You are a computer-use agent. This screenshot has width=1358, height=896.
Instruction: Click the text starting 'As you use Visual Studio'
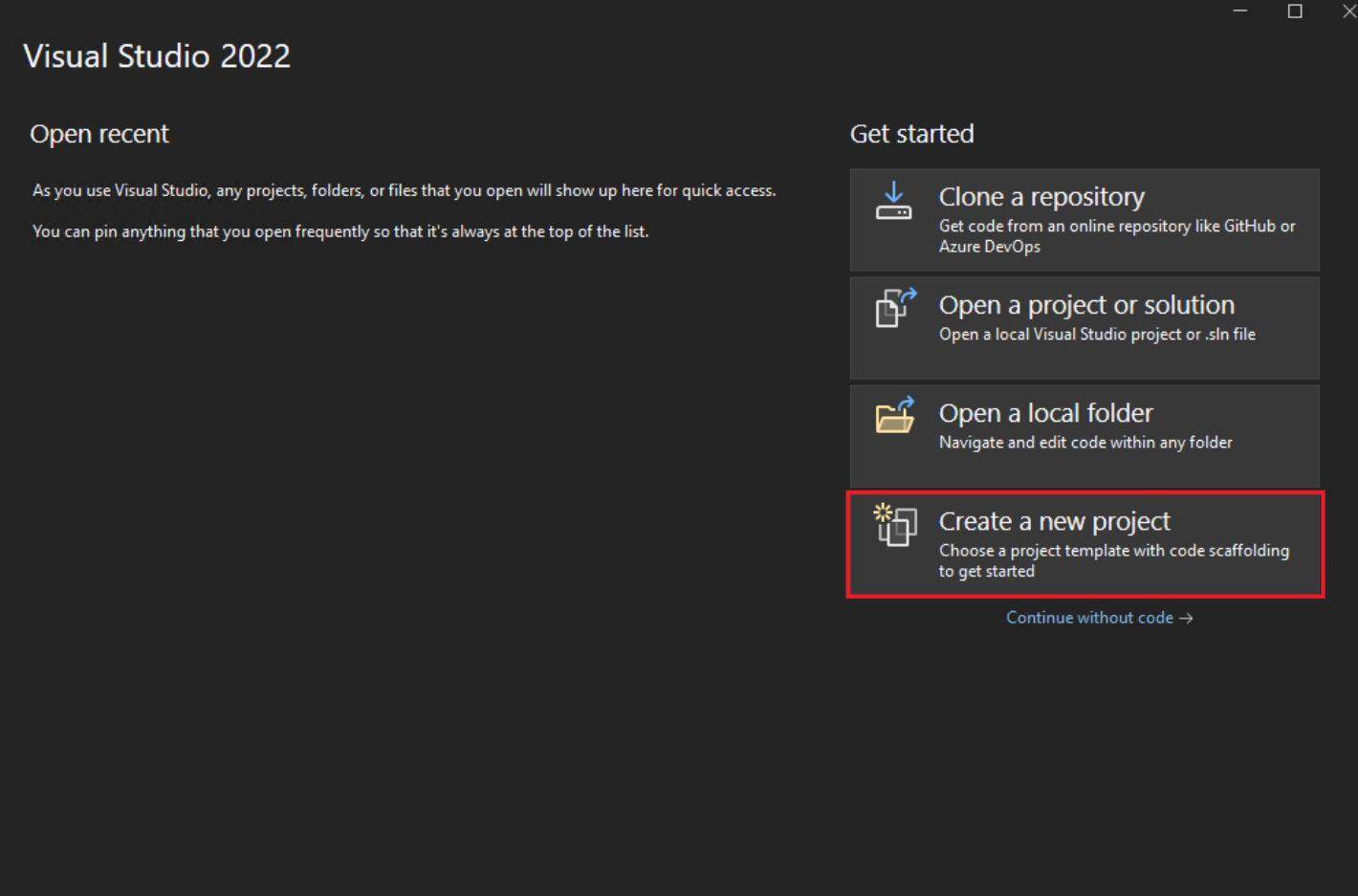pos(404,190)
